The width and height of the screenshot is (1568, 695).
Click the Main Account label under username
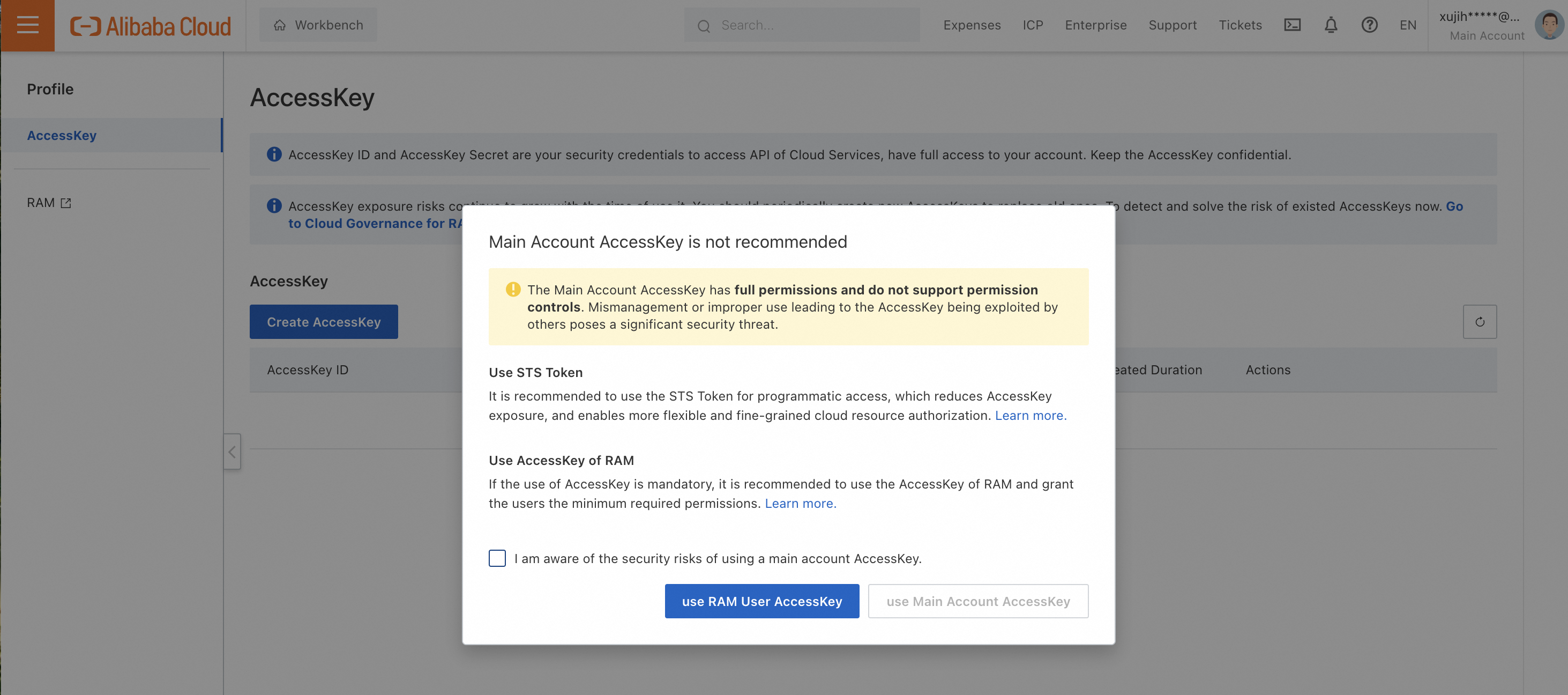pyautogui.click(x=1487, y=35)
